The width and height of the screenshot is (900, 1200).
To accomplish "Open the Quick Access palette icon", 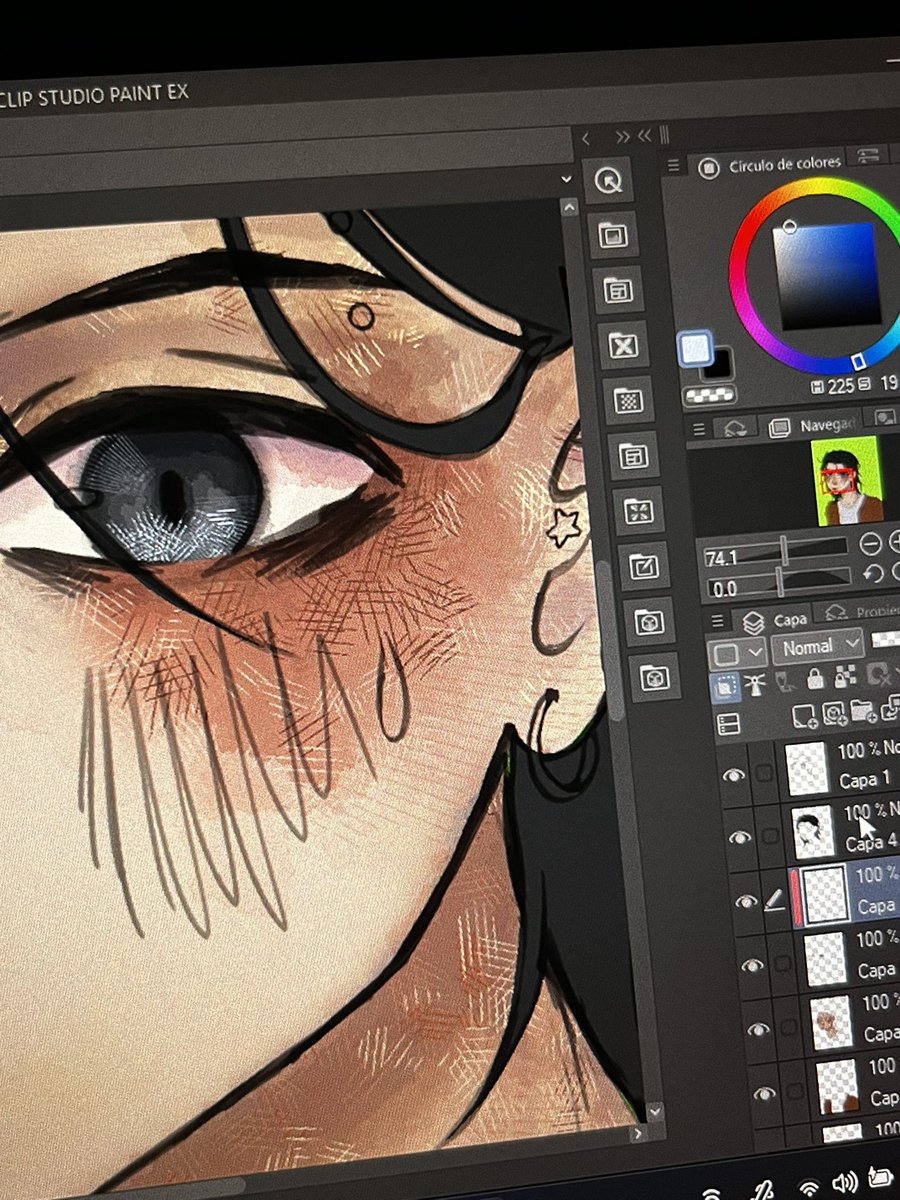I will 607,180.
